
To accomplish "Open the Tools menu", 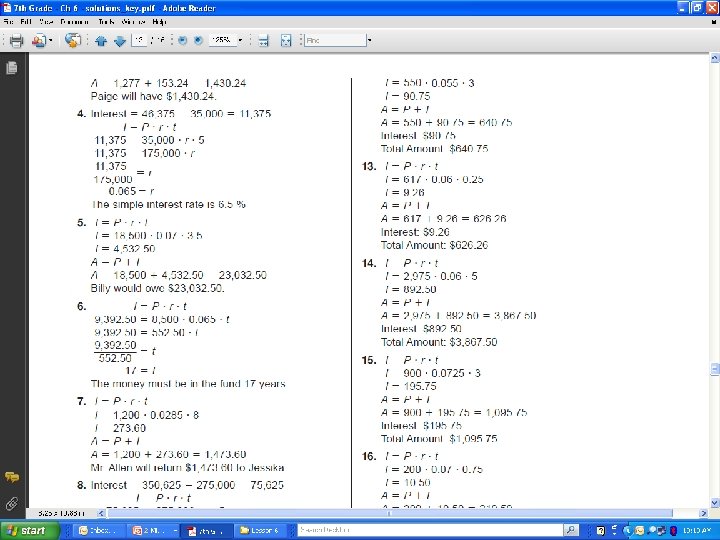I will click(x=106, y=22).
